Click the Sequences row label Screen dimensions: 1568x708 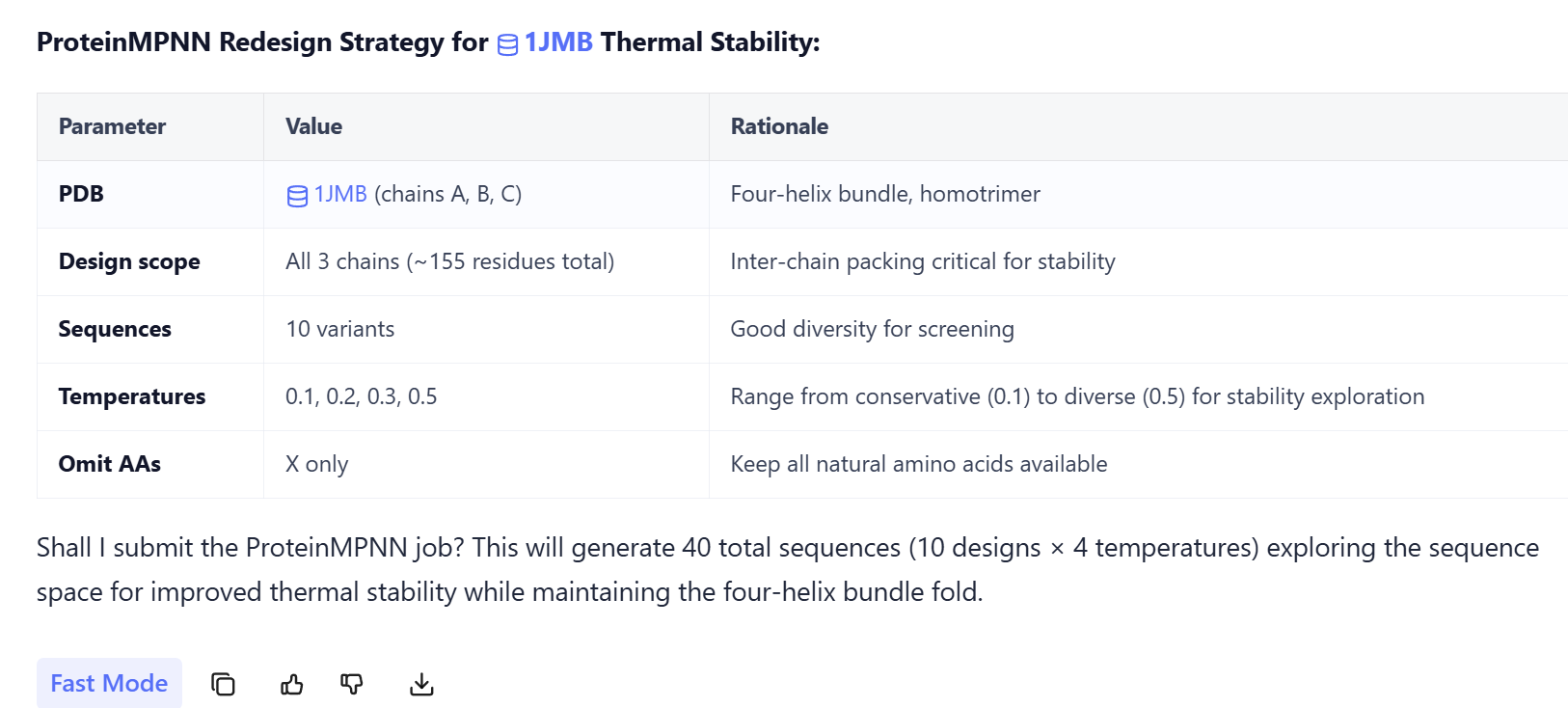coord(115,329)
